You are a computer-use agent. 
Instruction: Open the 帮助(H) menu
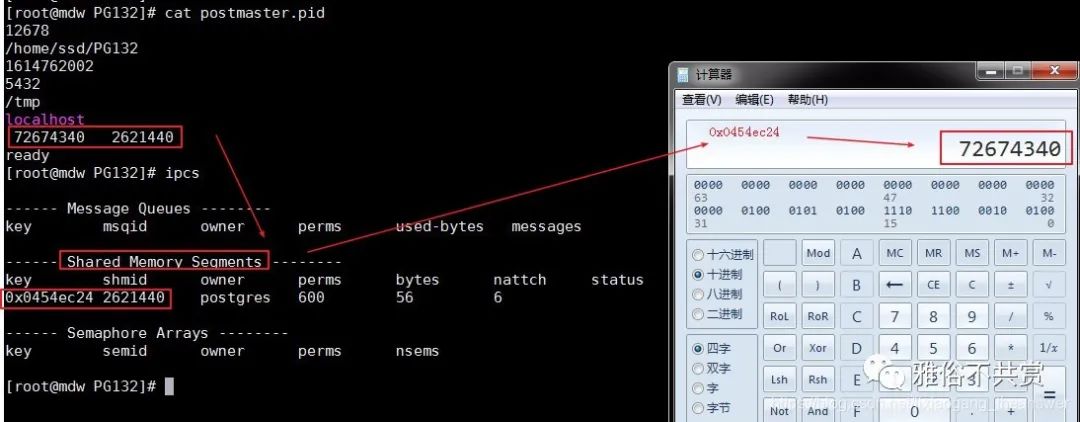807,100
